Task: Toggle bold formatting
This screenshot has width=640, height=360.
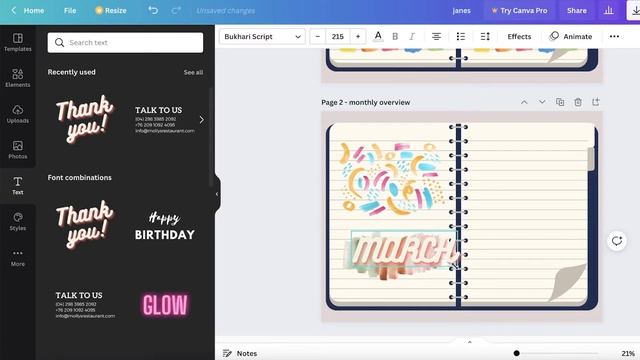Action: coord(395,36)
